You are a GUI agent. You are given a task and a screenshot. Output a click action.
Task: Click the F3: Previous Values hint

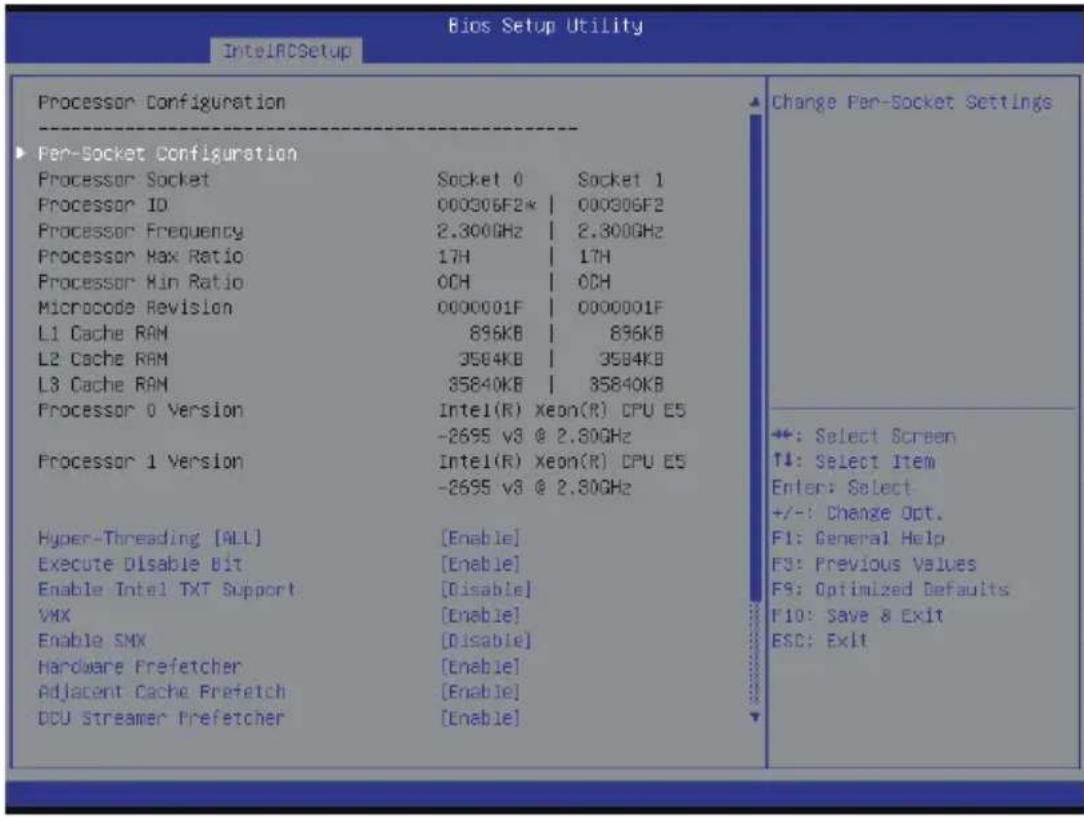[x=874, y=564]
